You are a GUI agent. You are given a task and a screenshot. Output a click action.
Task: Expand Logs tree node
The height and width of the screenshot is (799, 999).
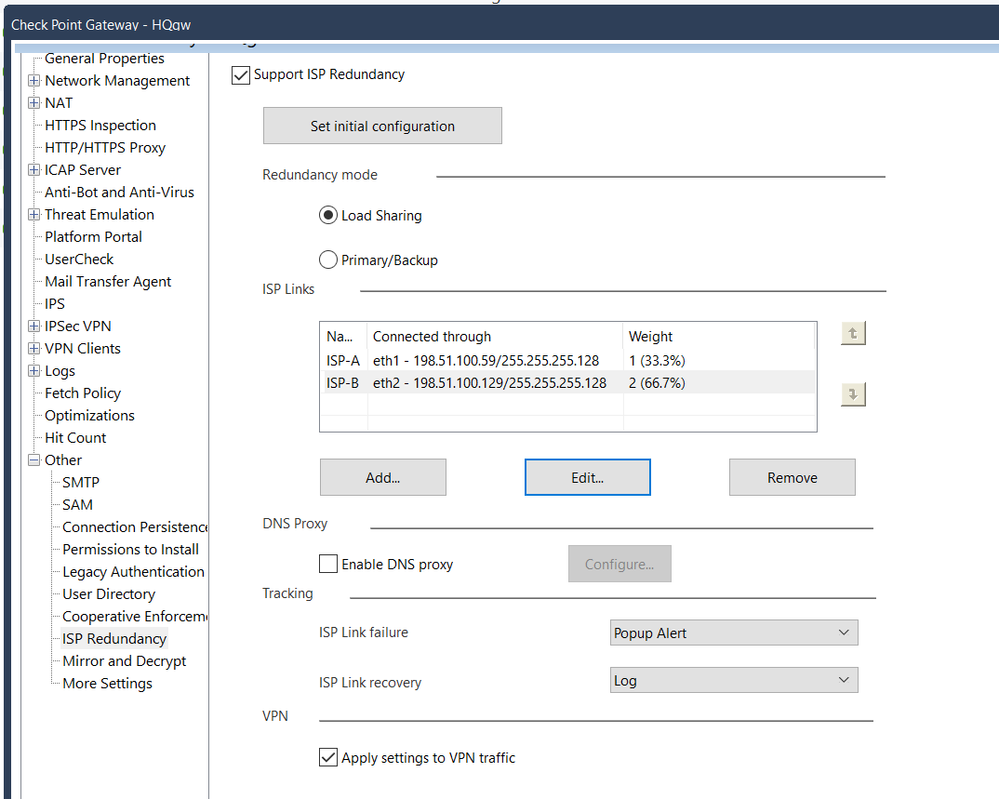tap(34, 371)
